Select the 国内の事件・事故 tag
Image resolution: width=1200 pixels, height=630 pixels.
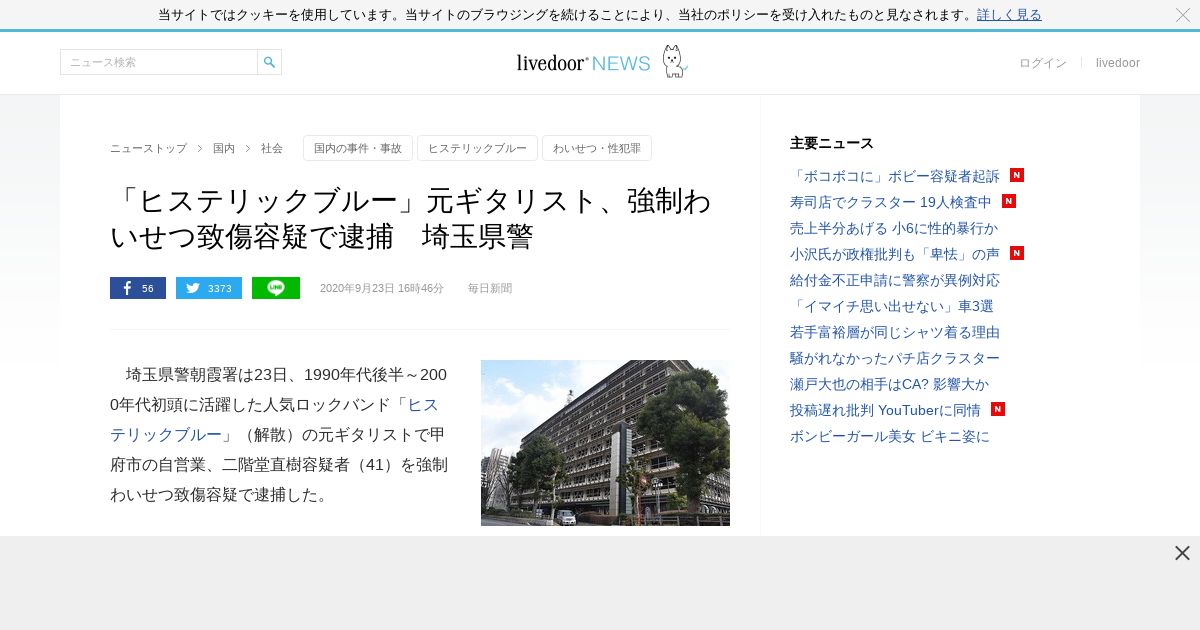point(358,148)
